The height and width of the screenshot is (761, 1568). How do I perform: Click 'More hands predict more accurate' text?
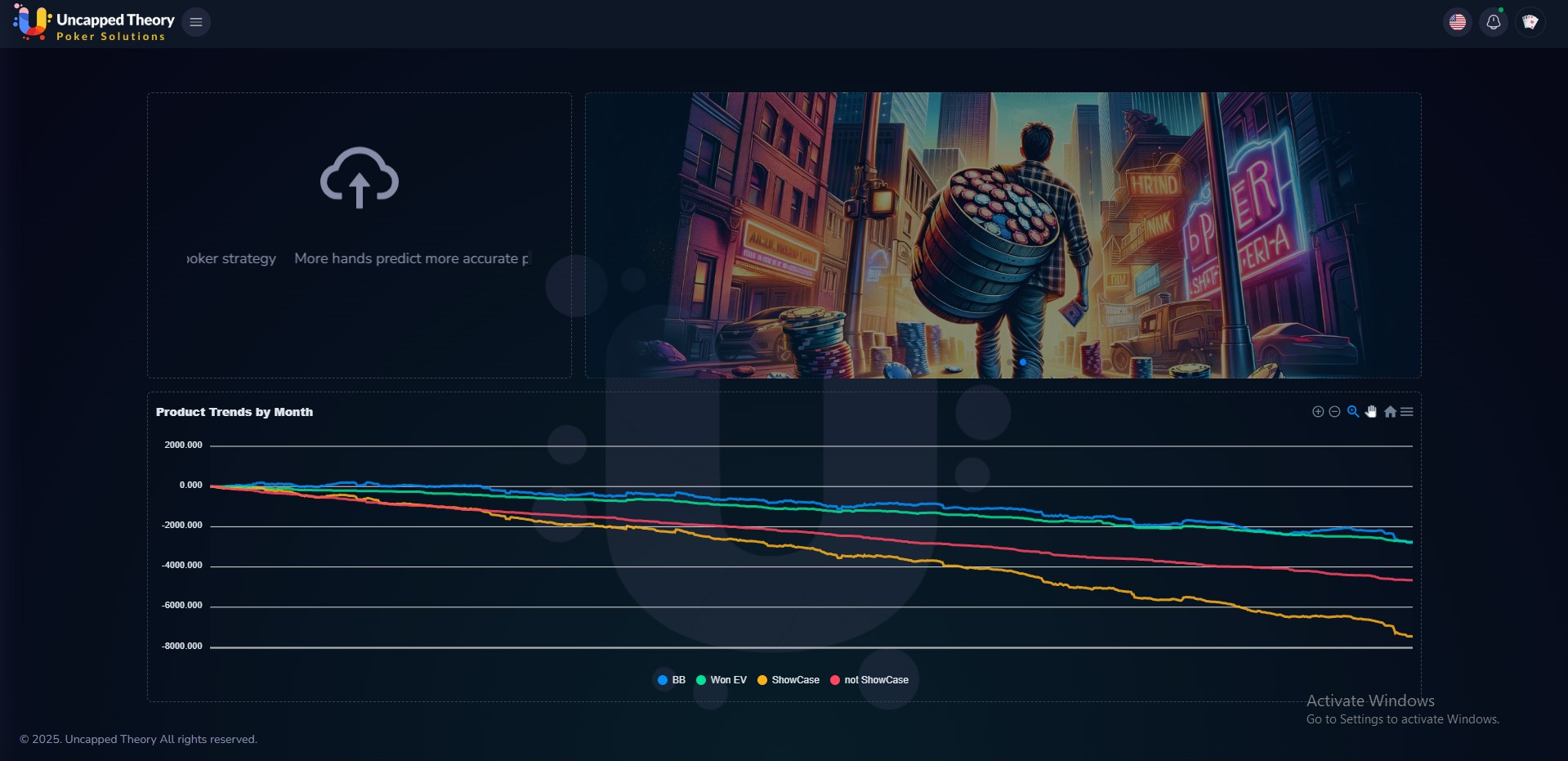click(x=406, y=258)
